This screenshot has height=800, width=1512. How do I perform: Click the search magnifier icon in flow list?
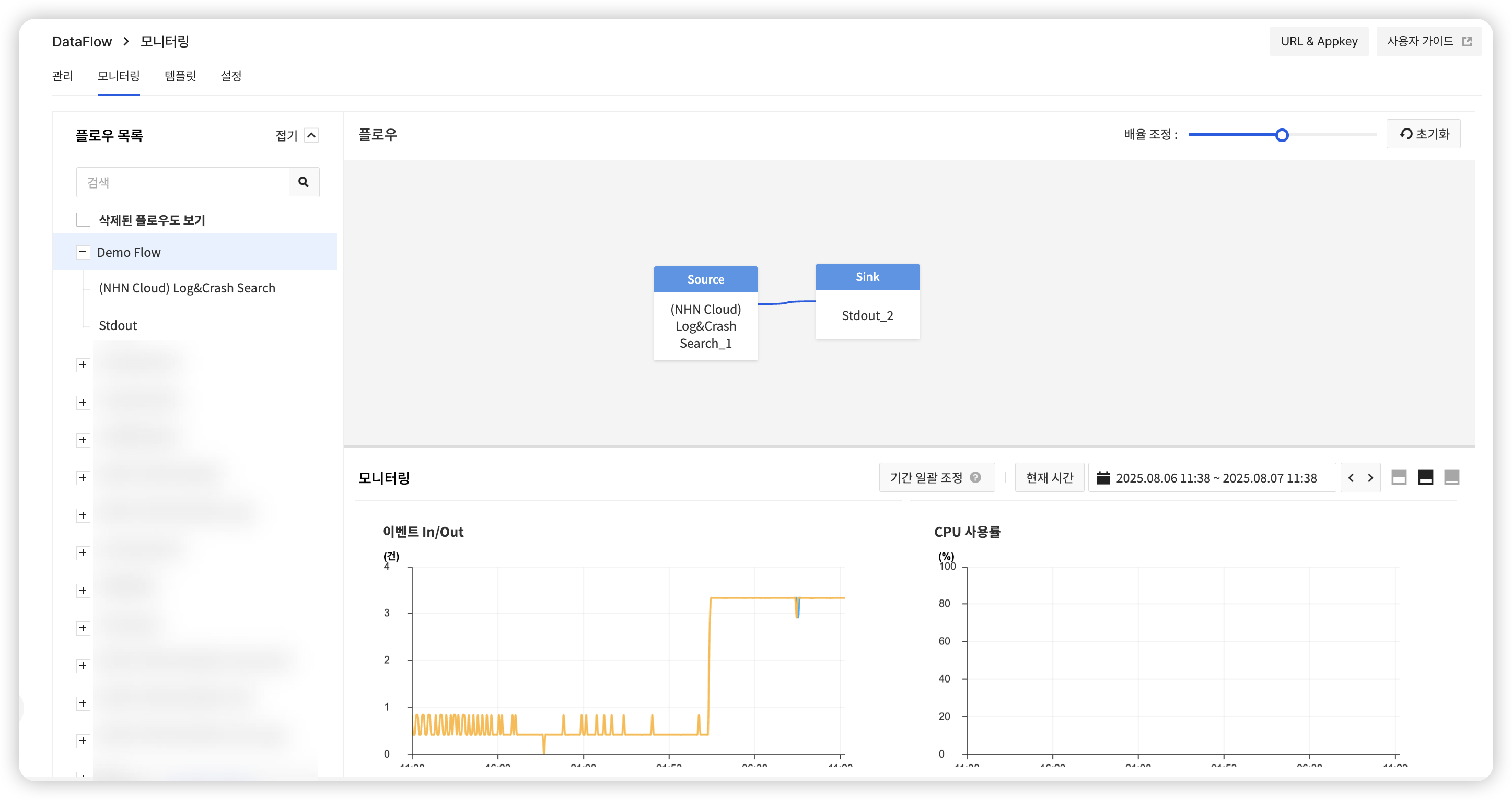tap(304, 182)
